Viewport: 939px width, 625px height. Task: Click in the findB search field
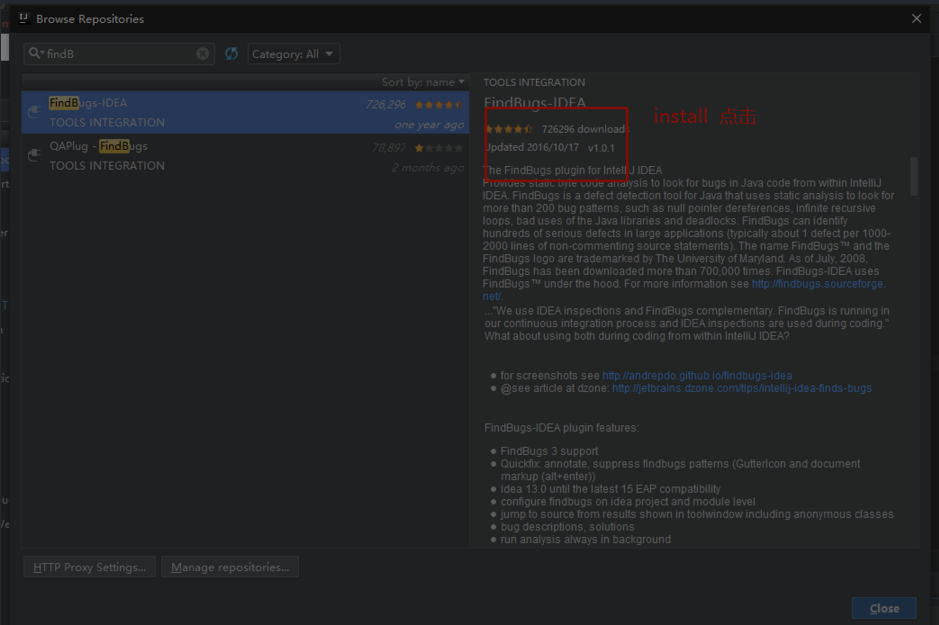coord(120,54)
